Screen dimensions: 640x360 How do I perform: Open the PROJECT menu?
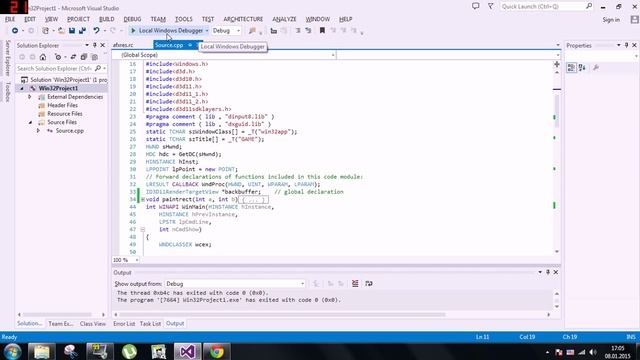(x=78, y=19)
